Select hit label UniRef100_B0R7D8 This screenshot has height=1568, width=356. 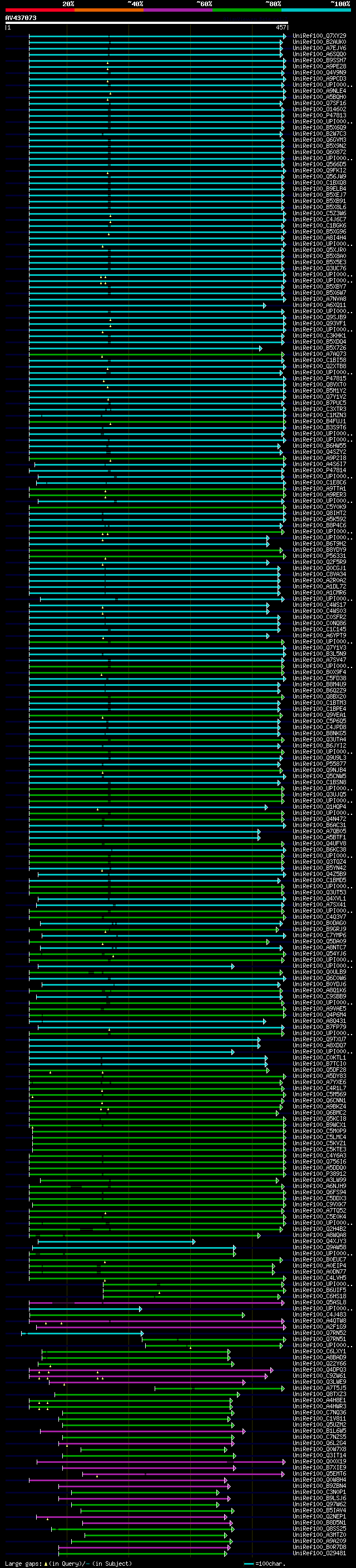pos(319,1547)
